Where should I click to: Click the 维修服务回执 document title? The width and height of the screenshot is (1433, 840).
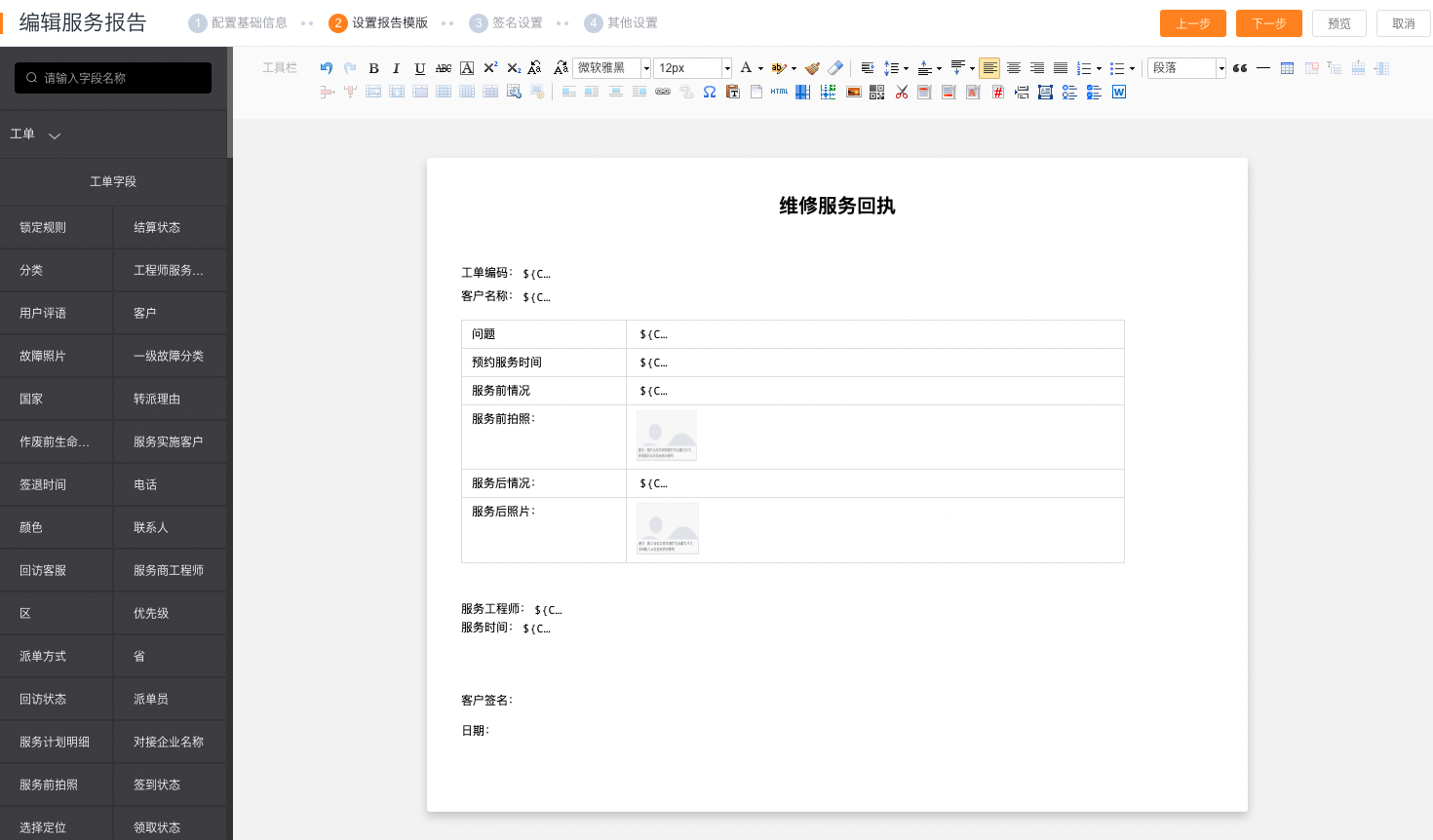coord(837,206)
